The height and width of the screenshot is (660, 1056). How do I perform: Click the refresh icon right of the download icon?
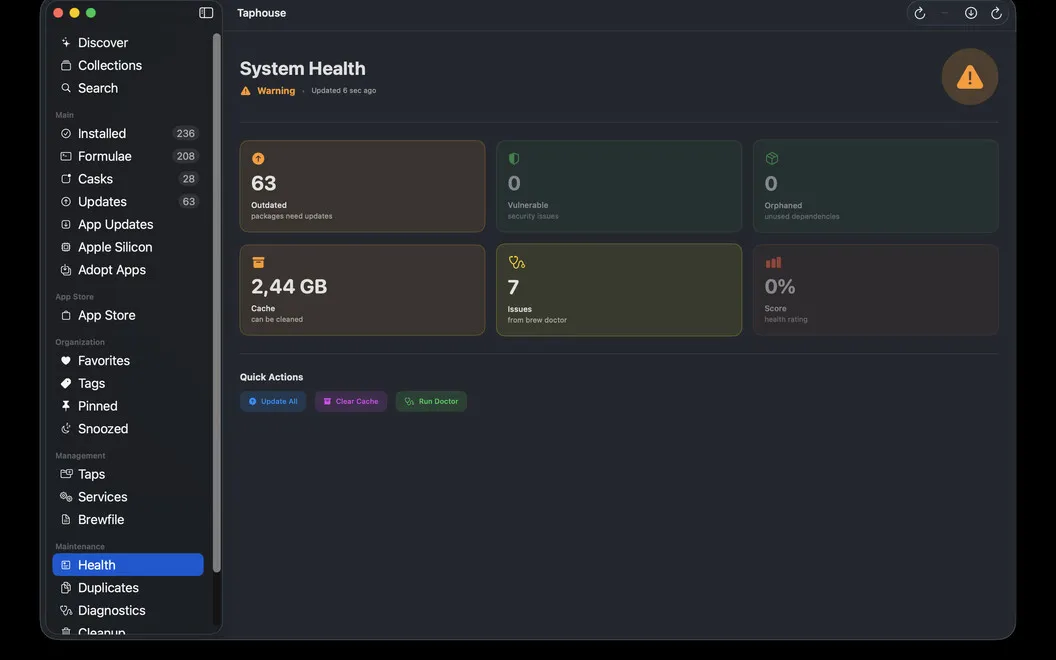(x=996, y=13)
